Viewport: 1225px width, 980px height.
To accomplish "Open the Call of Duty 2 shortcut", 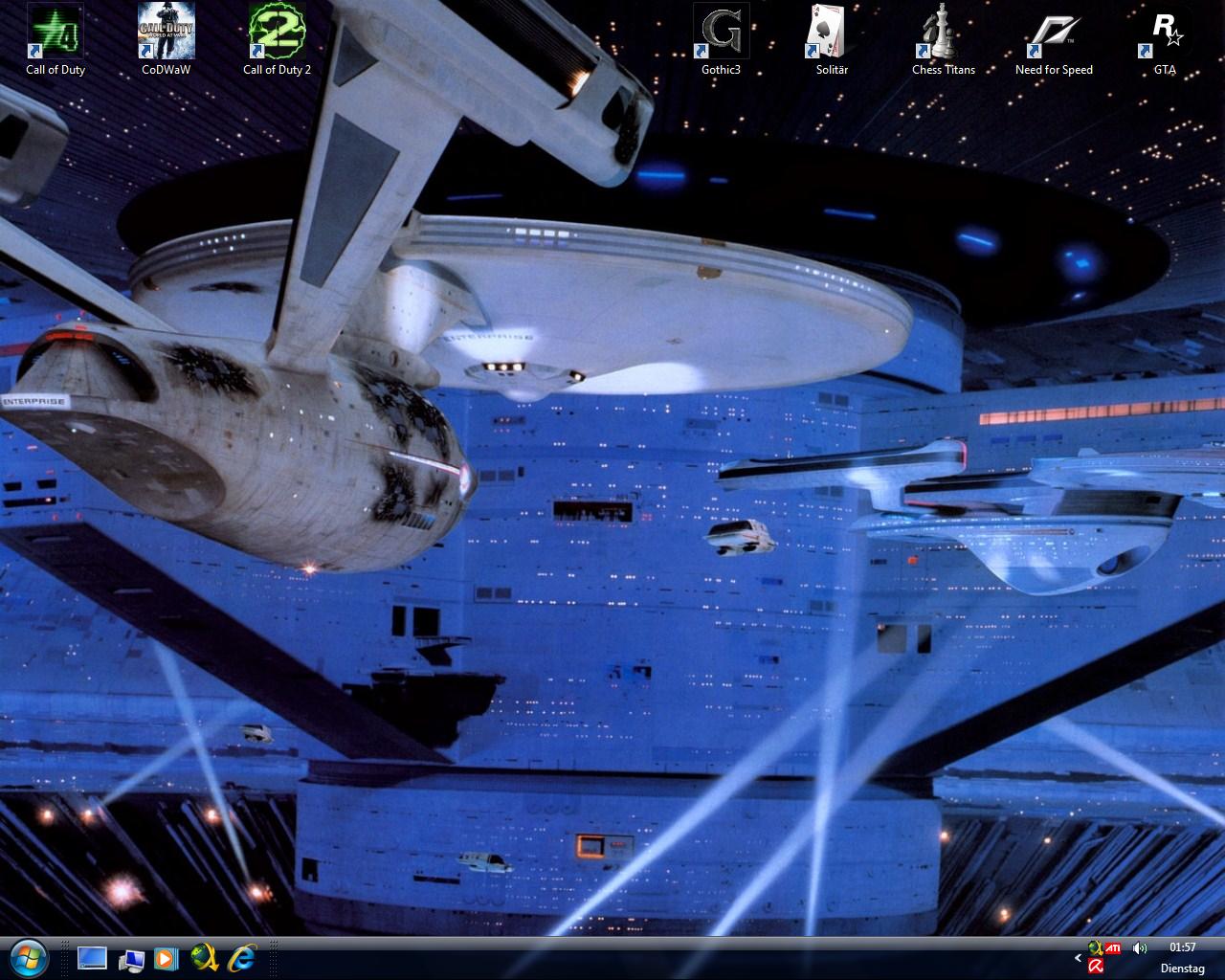I will 277,32.
